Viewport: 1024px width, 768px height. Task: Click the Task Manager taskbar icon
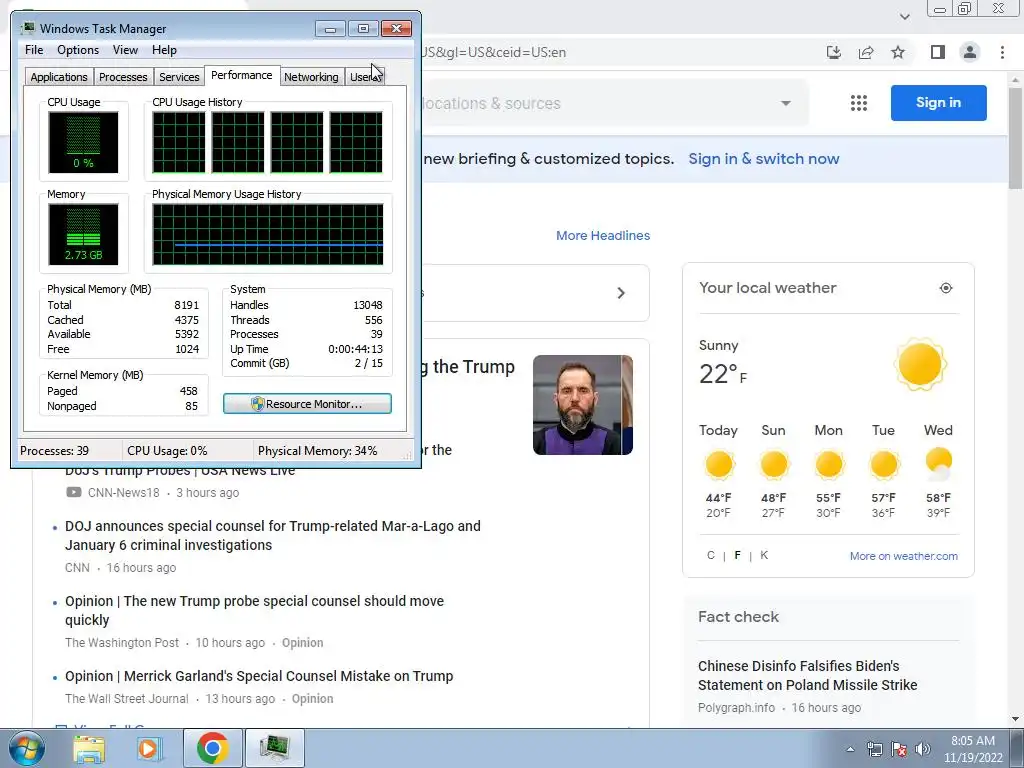(275, 748)
